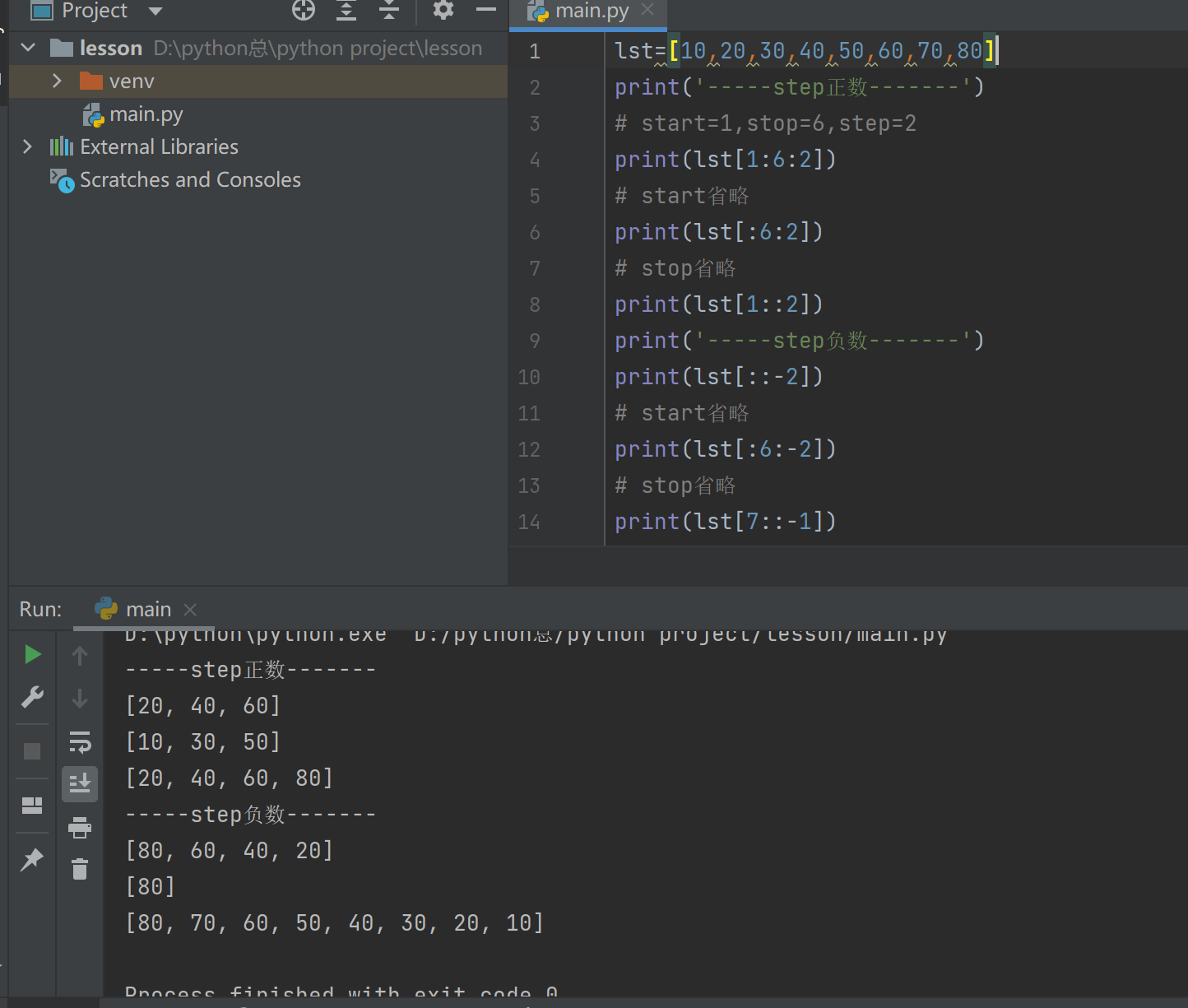Click print('-----step正数-------') line
This screenshot has height=1008, width=1188.
tap(800, 87)
